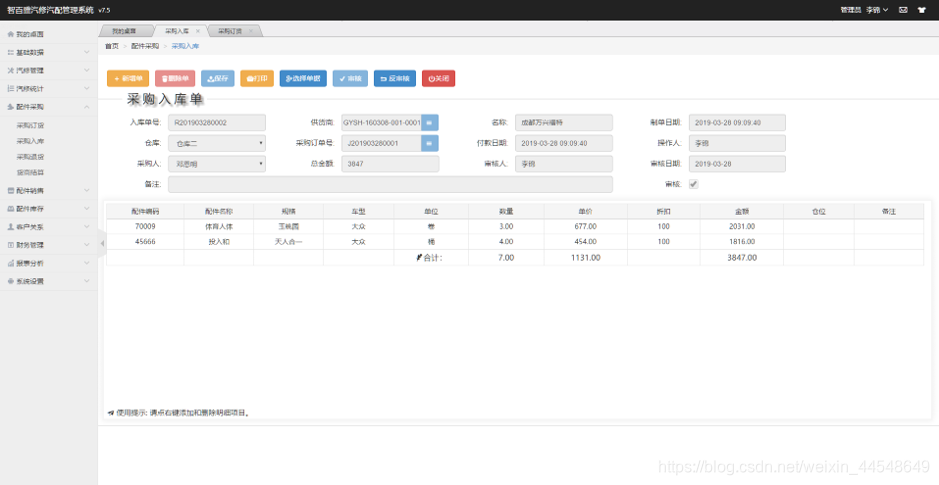Click the 制单日期 date field
Image resolution: width=939 pixels, height=485 pixels.
coord(737,123)
